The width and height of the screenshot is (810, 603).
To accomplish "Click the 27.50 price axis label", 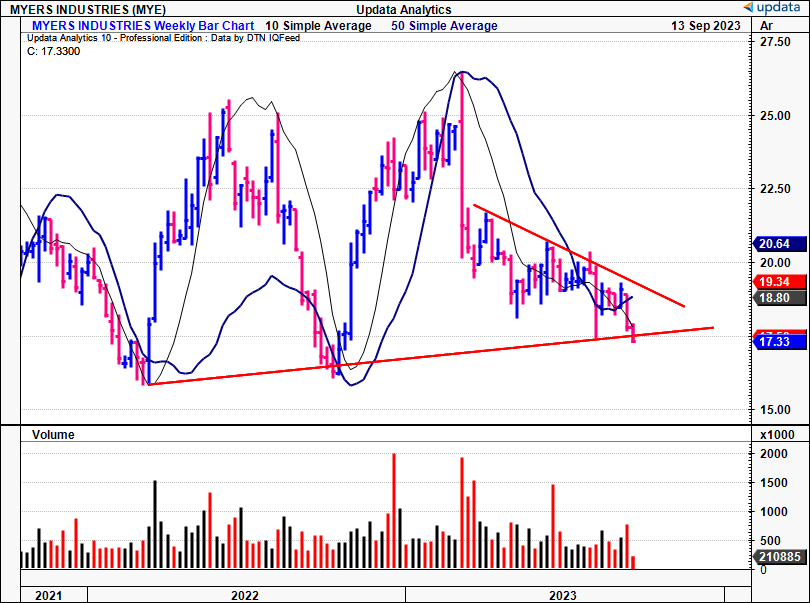I will click(x=775, y=42).
